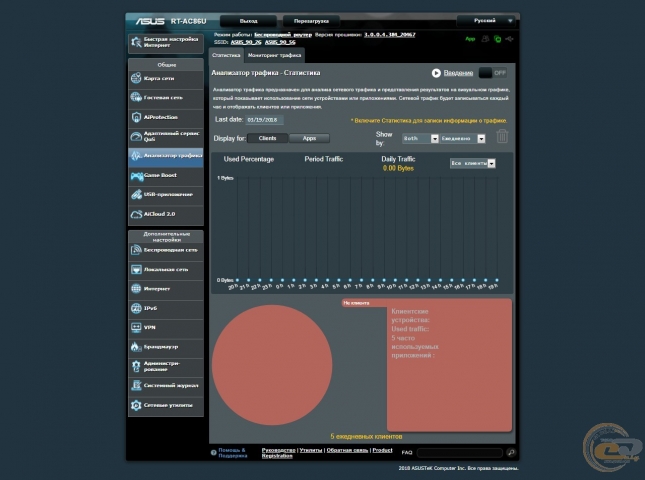
Task: Select Apps in Display for
Action: (309, 138)
